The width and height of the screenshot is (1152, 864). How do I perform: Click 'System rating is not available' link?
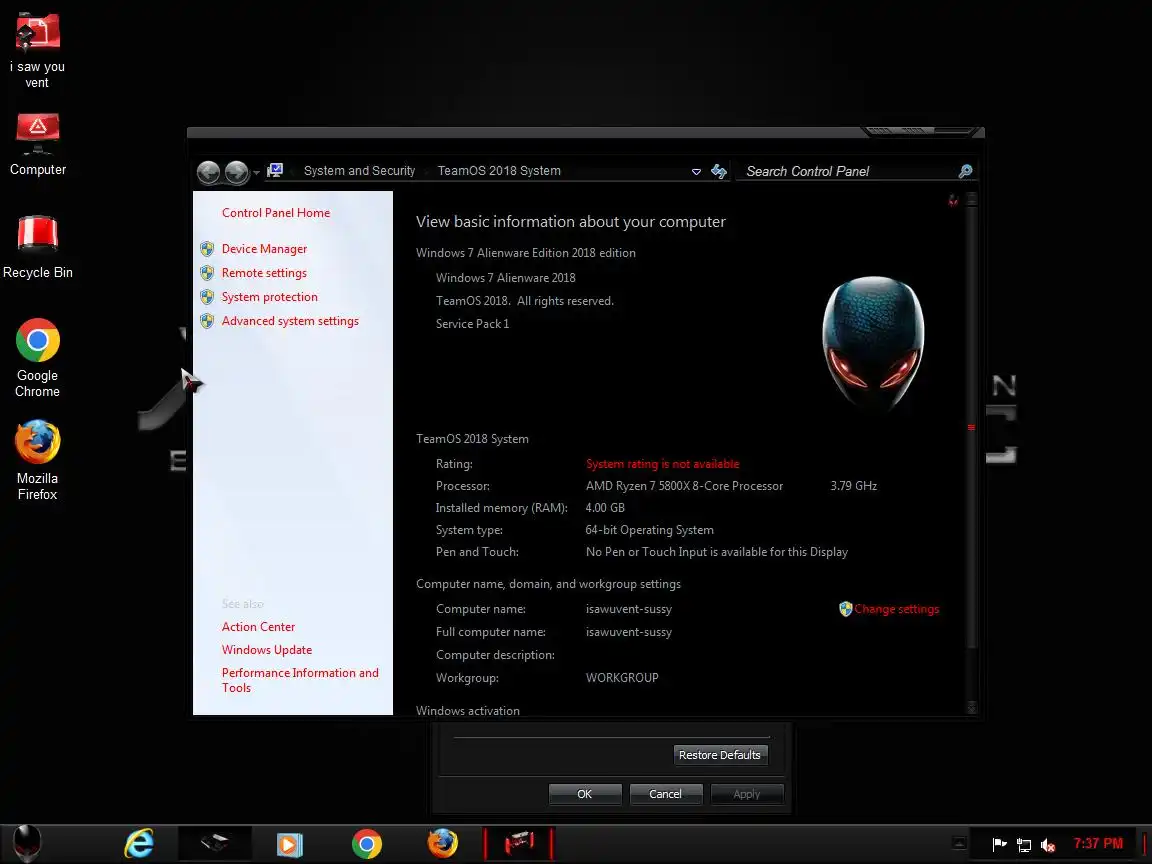[663, 464]
